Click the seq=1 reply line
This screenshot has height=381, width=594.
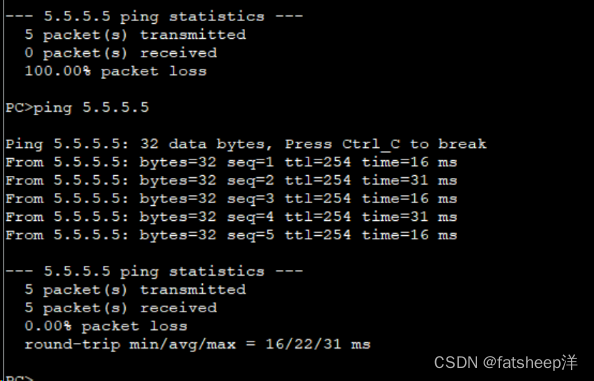click(231, 162)
